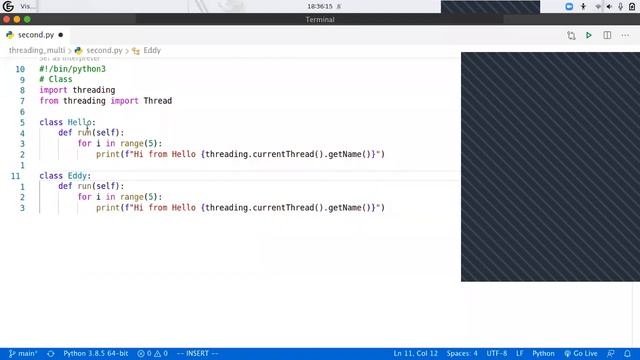Open the threading_multi breadcrumb folder
640x360 pixels.
pyautogui.click(x=37, y=50)
